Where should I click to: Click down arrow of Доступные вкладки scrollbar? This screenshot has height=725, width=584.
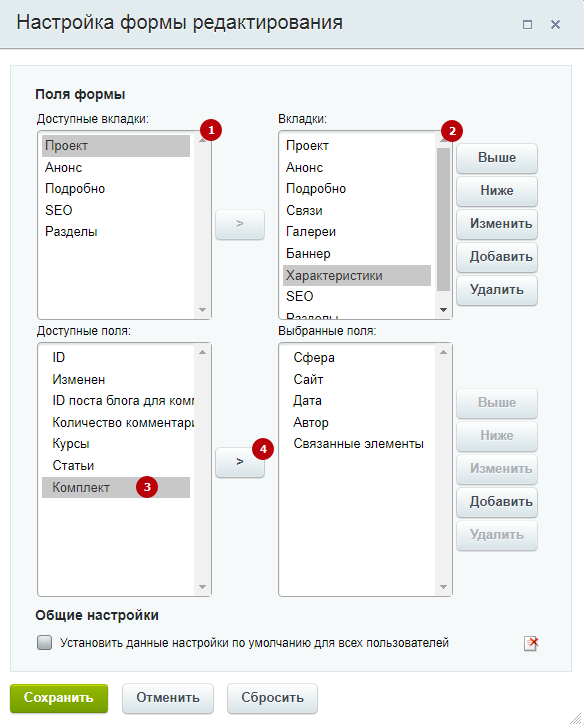[x=202, y=310]
